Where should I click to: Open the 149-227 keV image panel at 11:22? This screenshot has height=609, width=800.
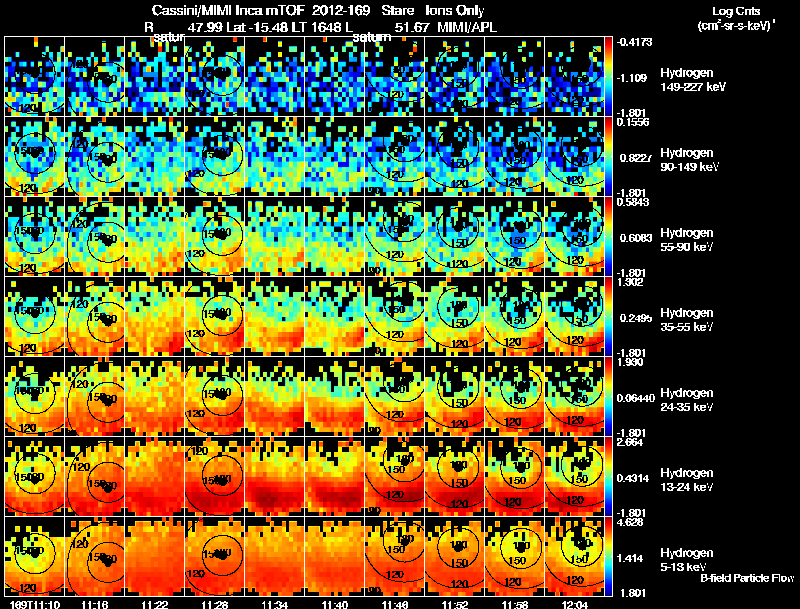(x=155, y=76)
